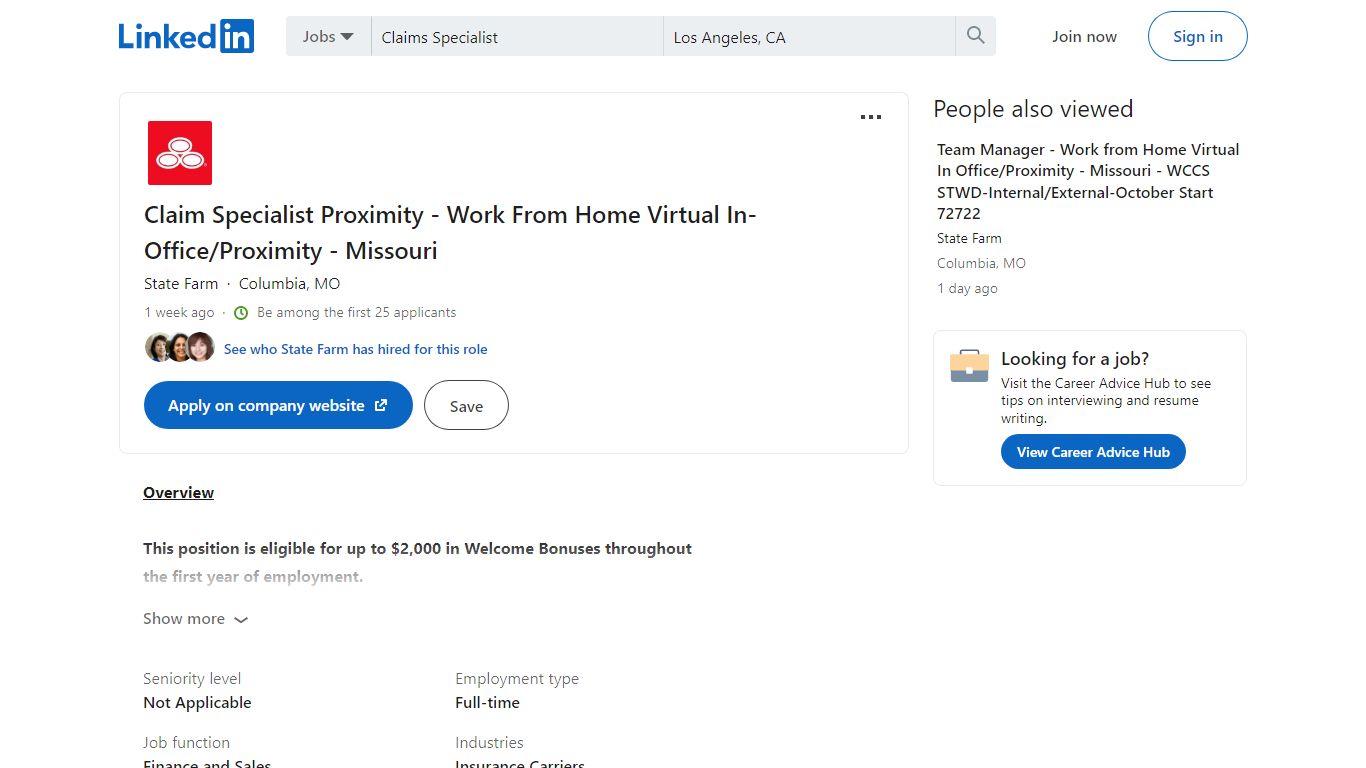Screen dimensions: 1366x768
Task: Click the Sign in button
Action: coord(1198,36)
